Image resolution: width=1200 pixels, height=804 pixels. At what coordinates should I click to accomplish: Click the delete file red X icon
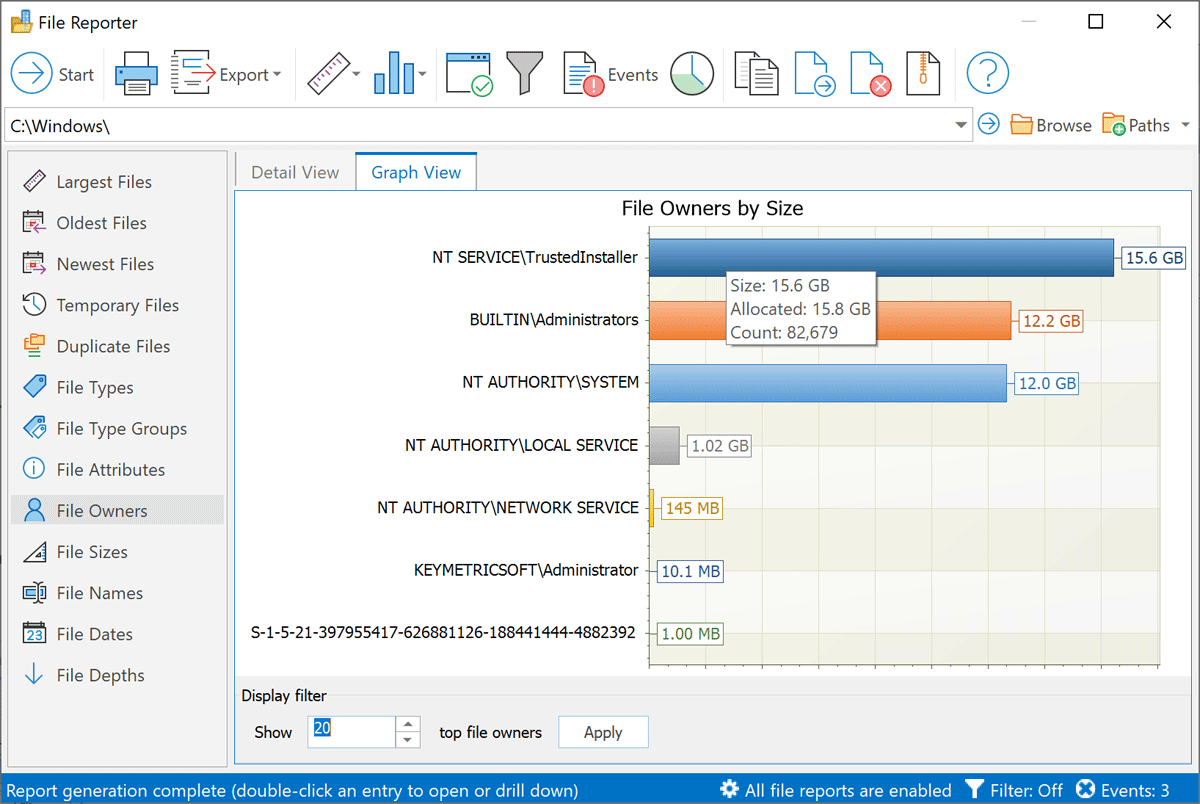pyautogui.click(x=870, y=75)
